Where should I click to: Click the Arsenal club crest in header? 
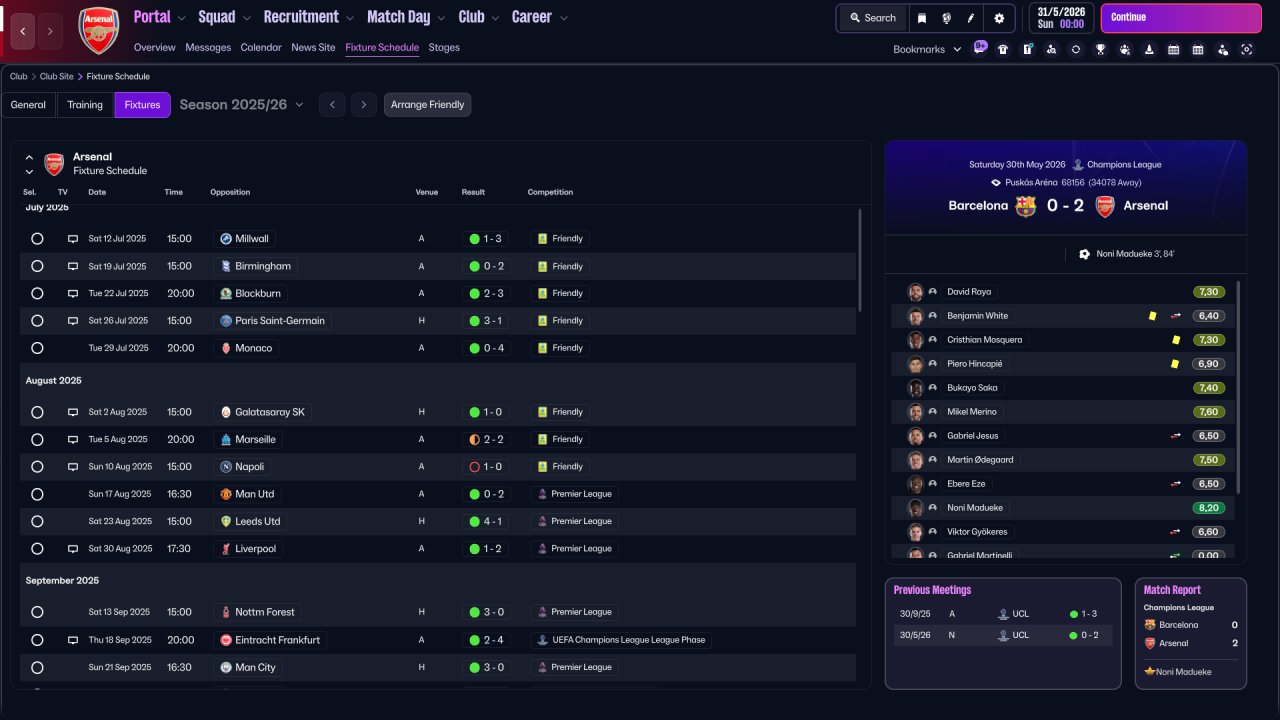pyautogui.click(x=98, y=31)
